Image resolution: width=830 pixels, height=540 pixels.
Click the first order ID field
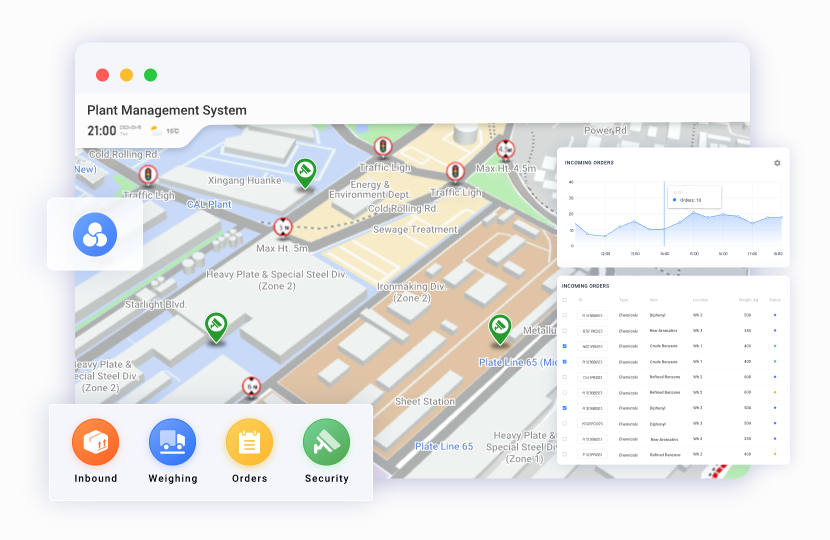592,315
